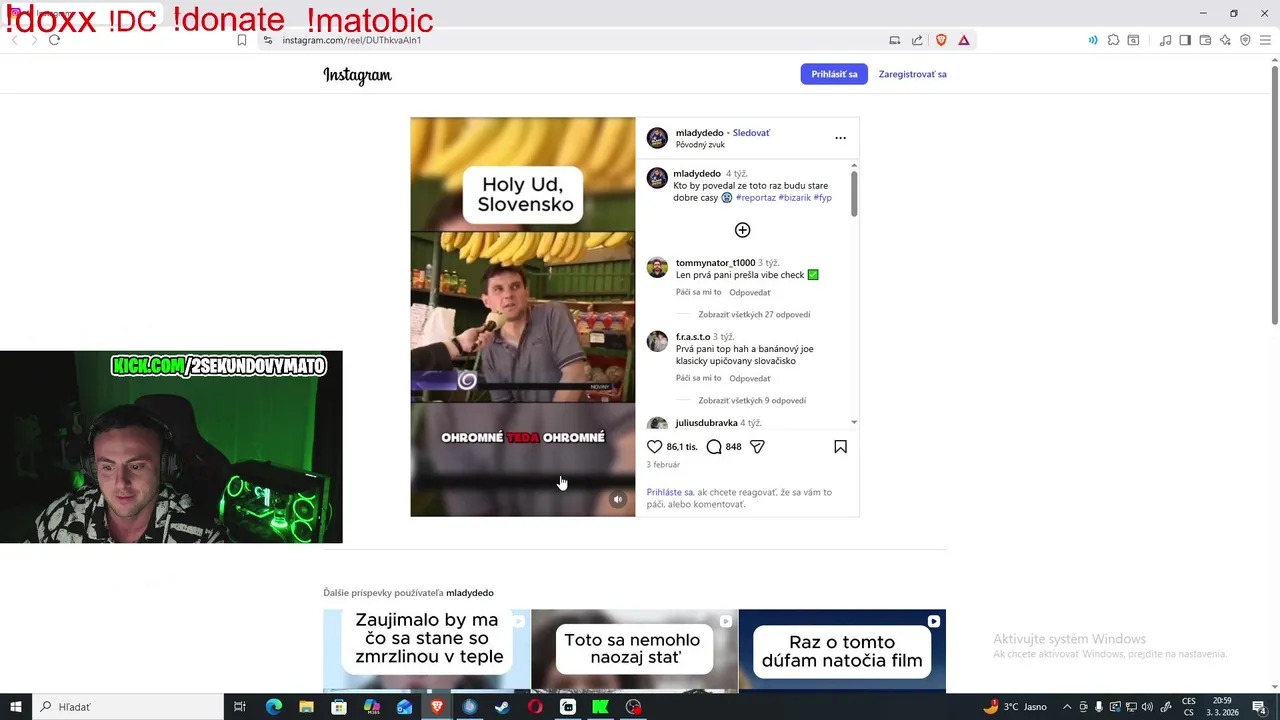Open thumbnail 'Zaujimalo by ma čo sa stane'
Screen dimensions: 1280x720
click(427, 651)
